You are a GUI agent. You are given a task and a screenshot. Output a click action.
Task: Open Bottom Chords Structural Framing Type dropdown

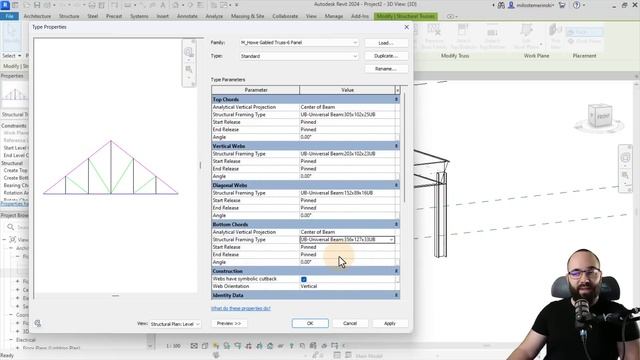[391, 240]
